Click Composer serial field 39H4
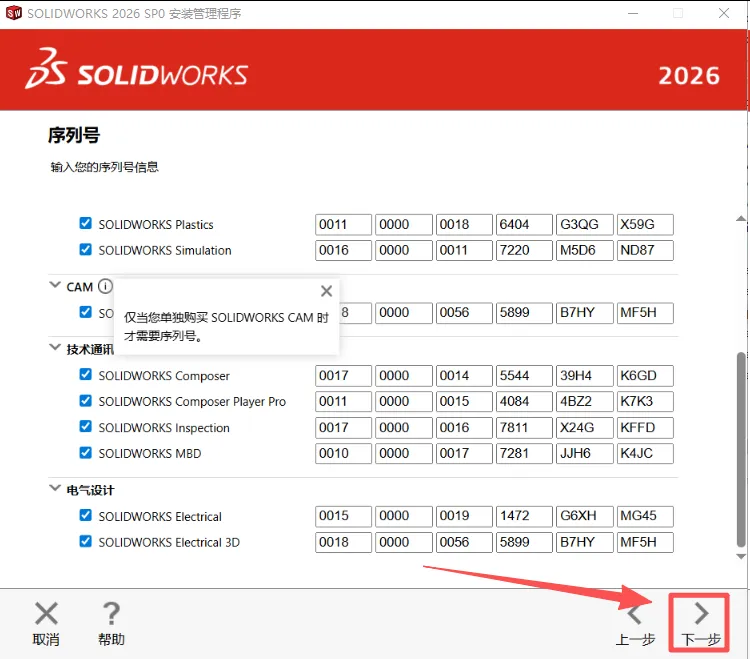The width and height of the screenshot is (750, 659). [x=585, y=375]
